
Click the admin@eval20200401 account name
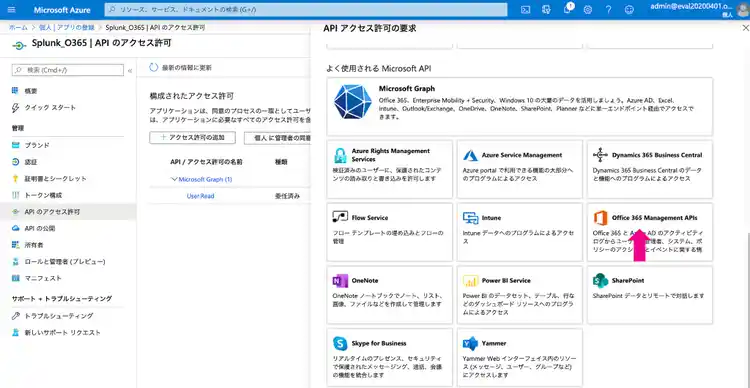click(x=692, y=6)
